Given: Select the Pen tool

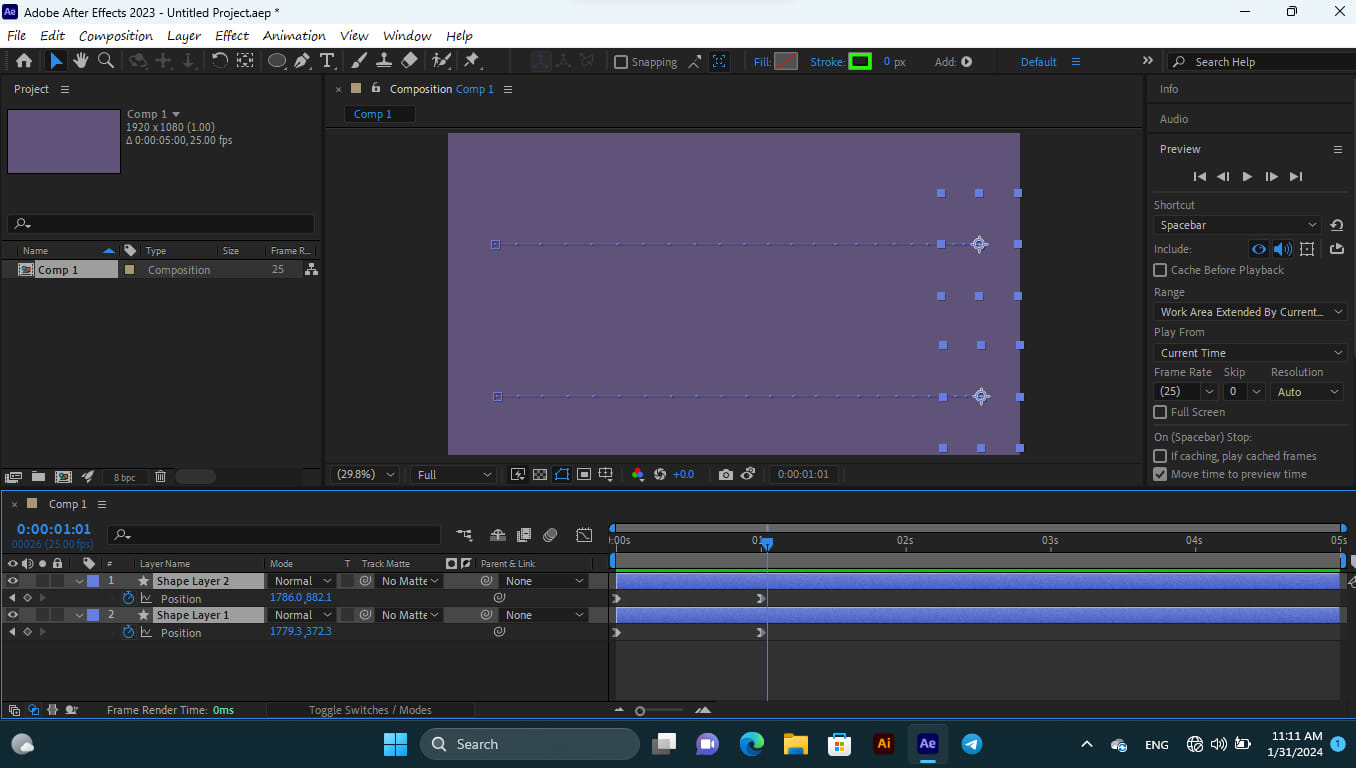Looking at the screenshot, I should (303, 61).
